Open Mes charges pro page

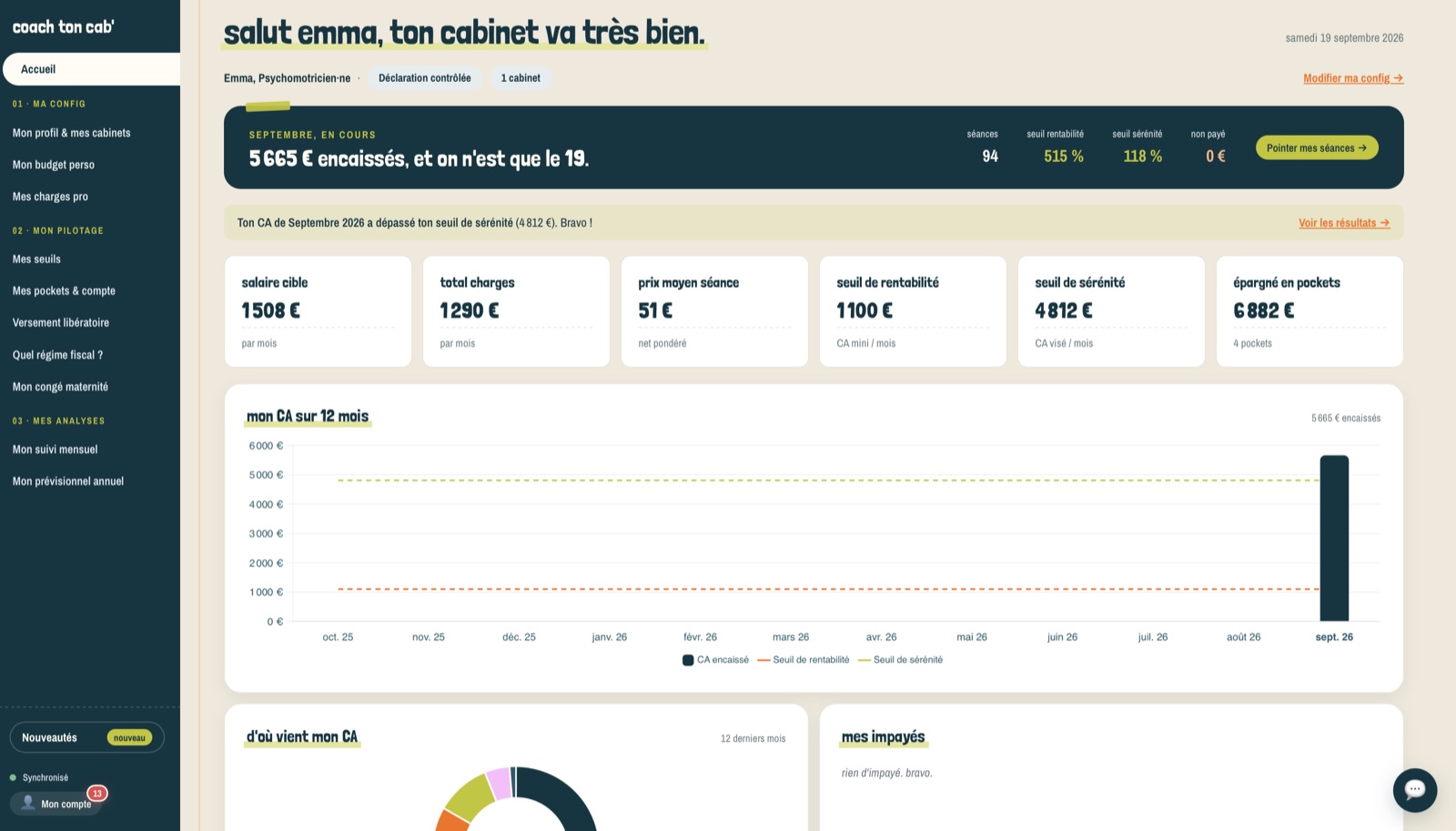[x=50, y=197]
